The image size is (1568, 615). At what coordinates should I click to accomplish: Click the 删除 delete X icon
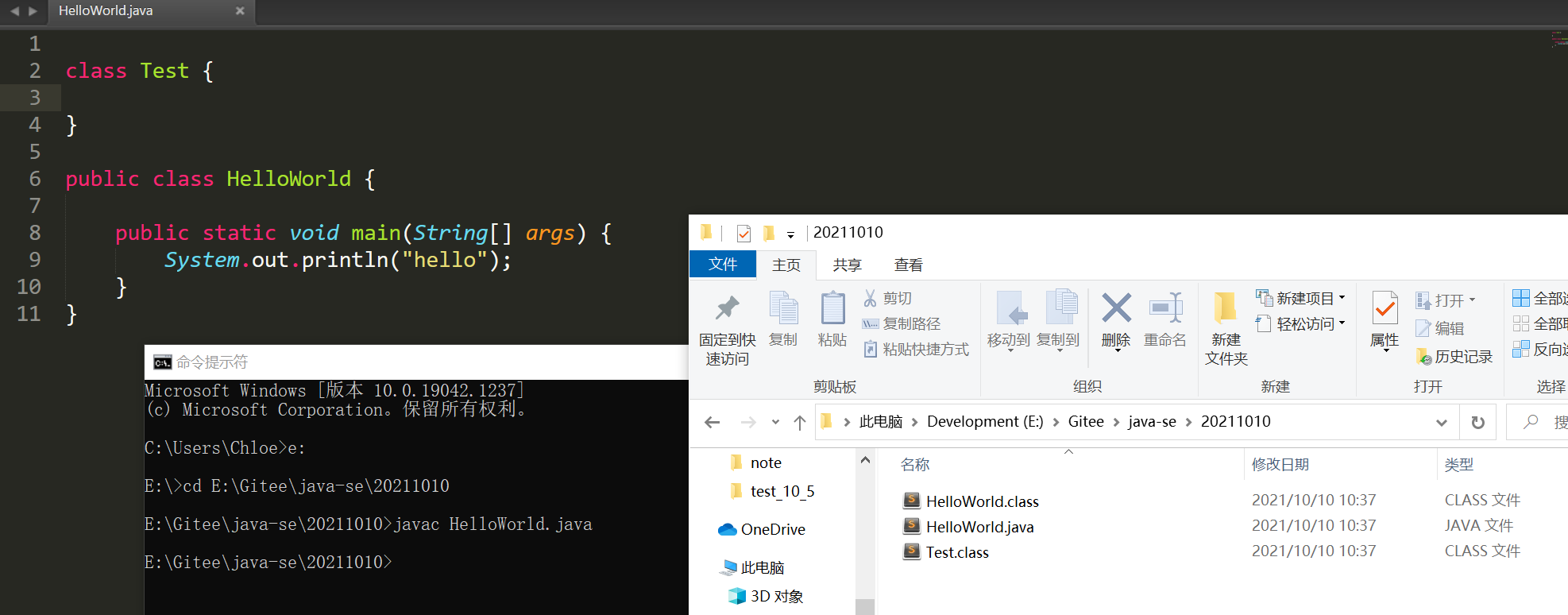click(1116, 308)
